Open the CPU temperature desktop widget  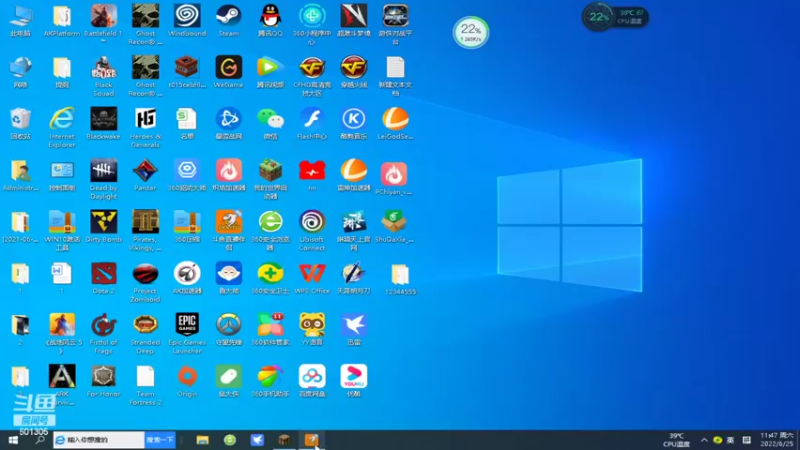point(615,17)
